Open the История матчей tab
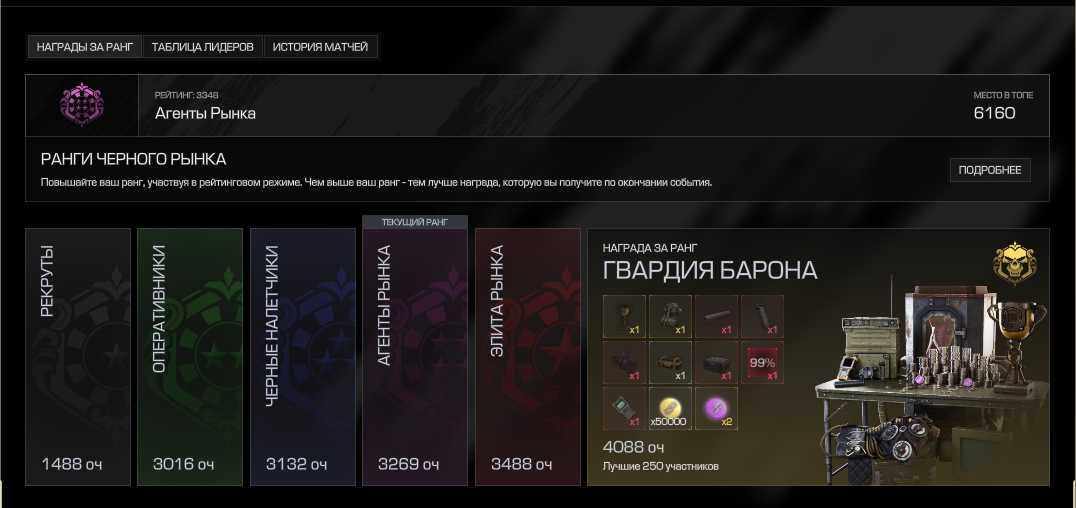 [320, 47]
